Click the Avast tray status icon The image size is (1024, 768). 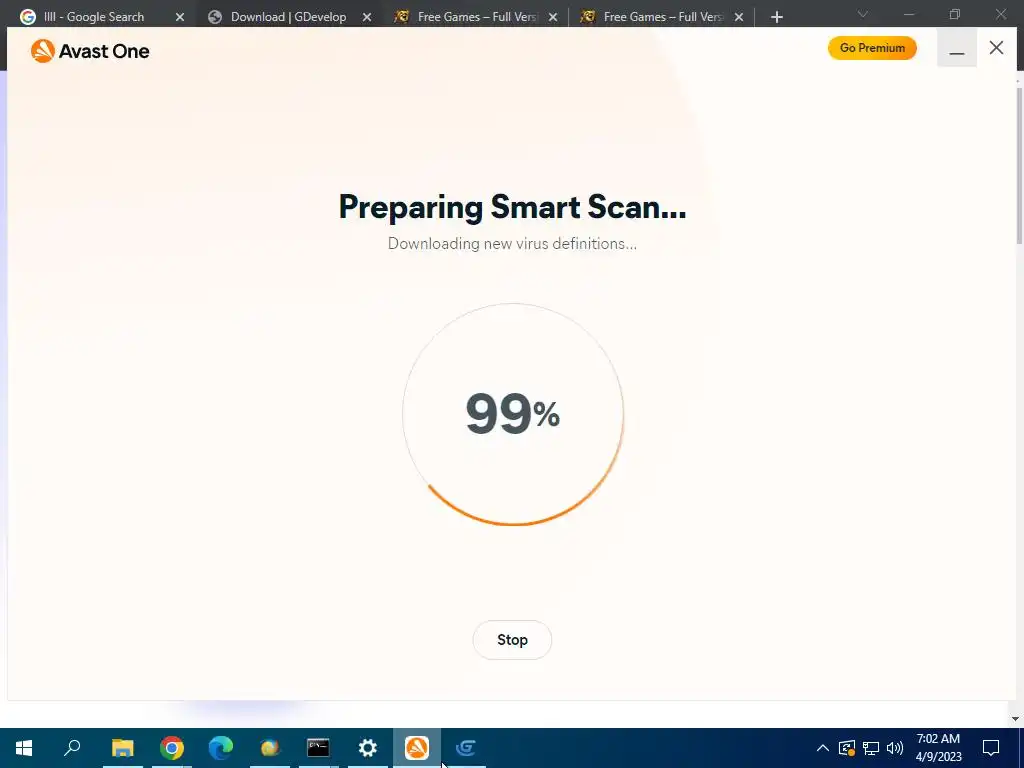846,748
